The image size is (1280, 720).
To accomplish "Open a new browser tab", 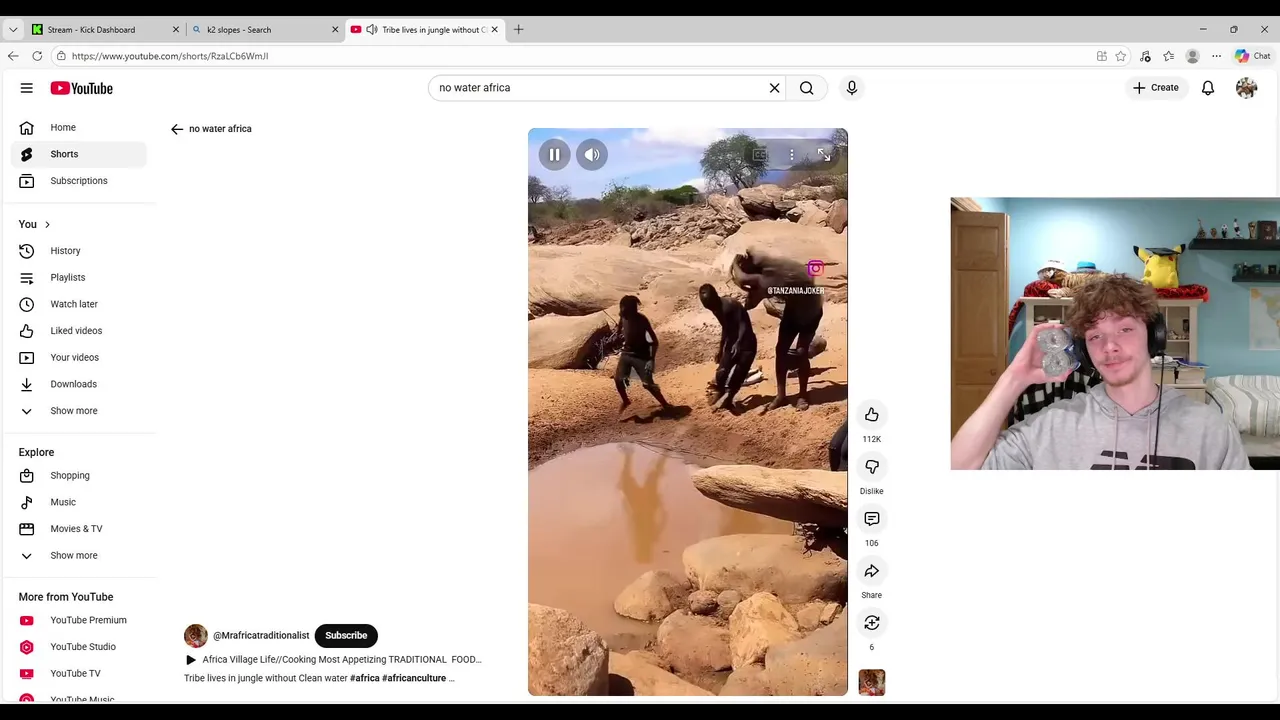I will (x=518, y=30).
